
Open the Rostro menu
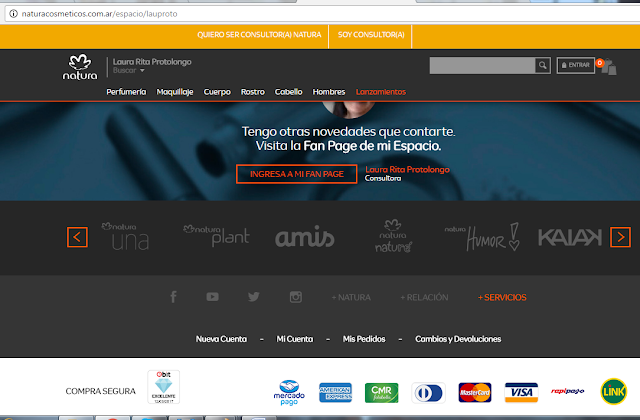(x=253, y=92)
